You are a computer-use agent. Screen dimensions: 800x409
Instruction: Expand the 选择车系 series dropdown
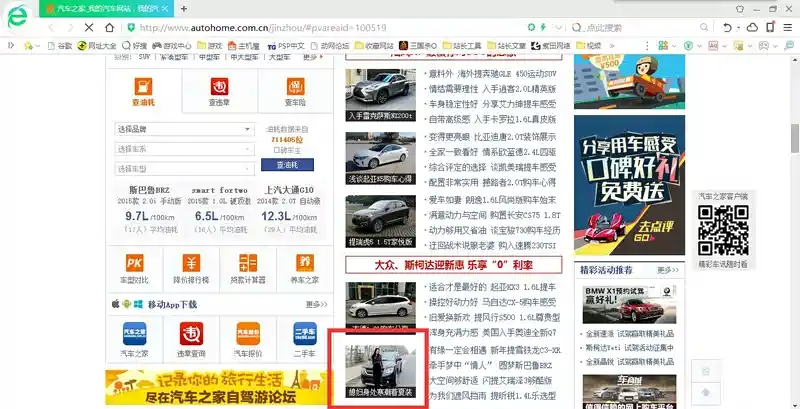click(x=185, y=149)
